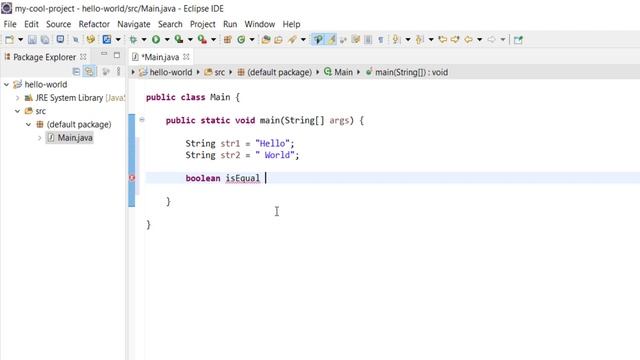Collapse the src folder node

[18, 111]
